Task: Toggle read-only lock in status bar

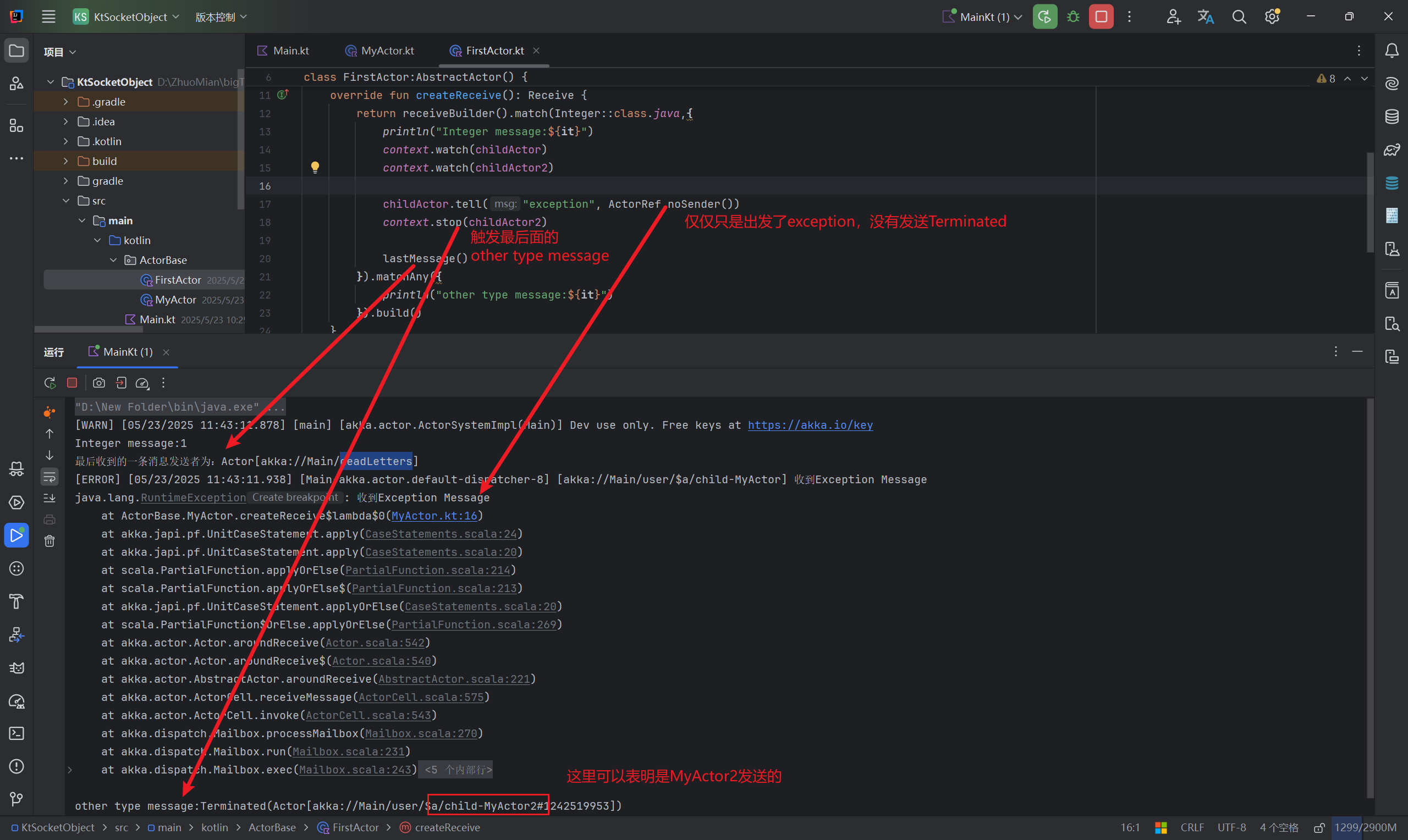Action: coord(1318,828)
